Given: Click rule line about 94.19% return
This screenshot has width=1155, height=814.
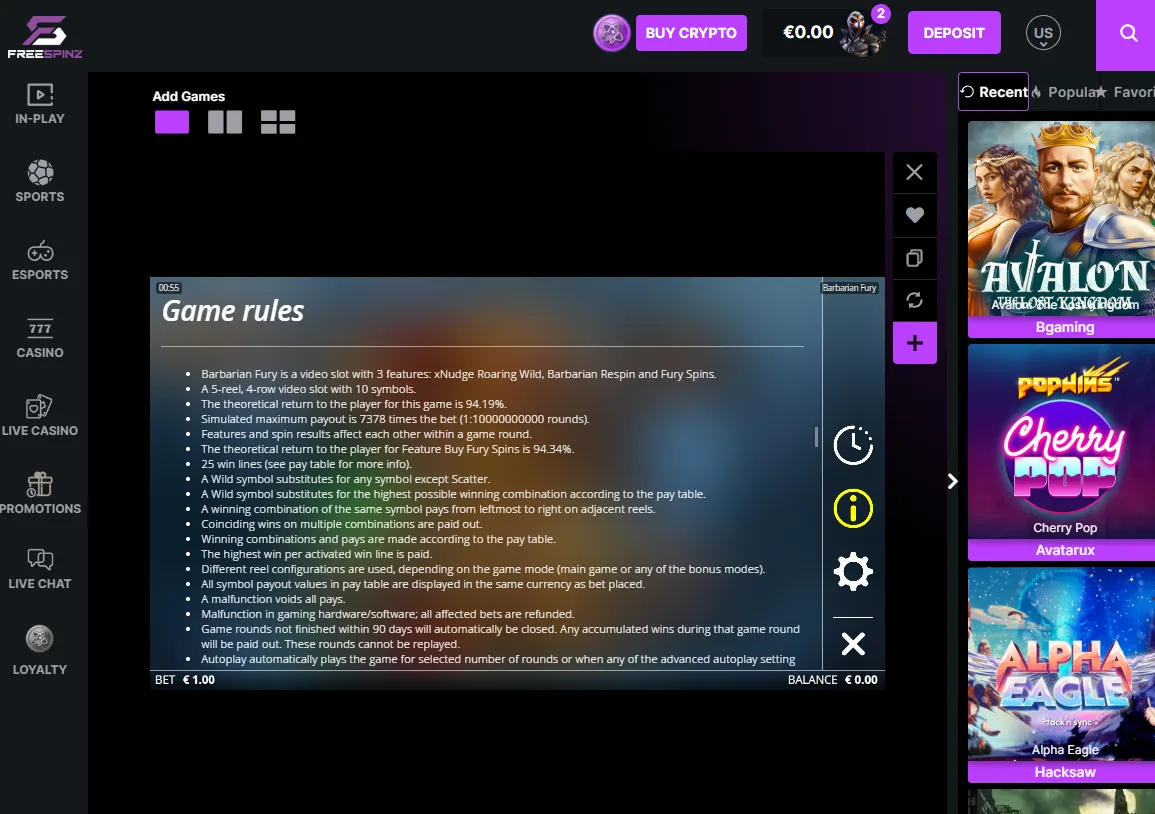Looking at the screenshot, I should tap(354, 404).
